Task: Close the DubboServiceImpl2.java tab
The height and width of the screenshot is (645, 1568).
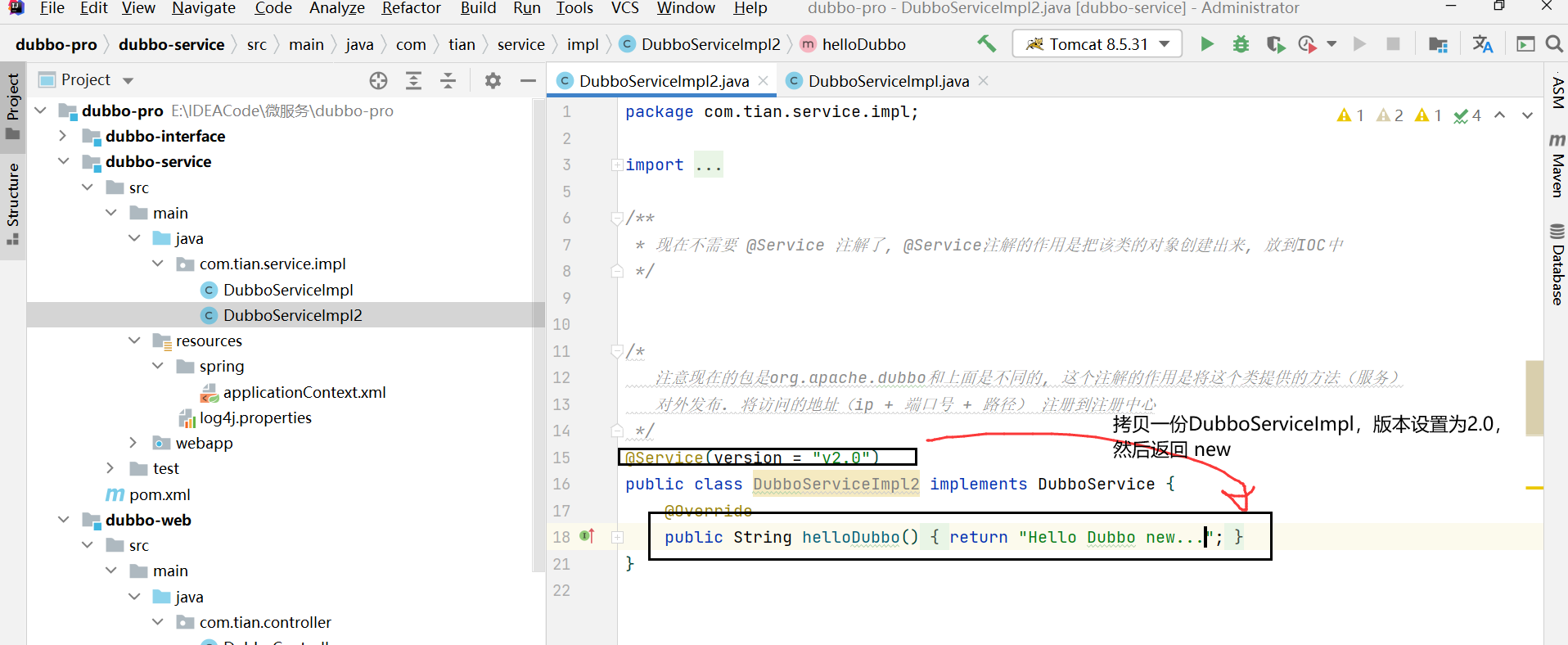Action: (763, 80)
